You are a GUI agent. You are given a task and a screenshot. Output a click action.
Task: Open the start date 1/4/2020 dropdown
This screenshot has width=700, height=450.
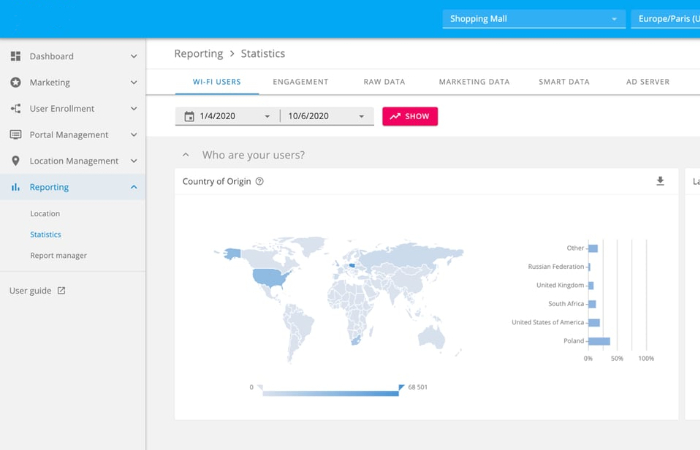click(x=267, y=117)
